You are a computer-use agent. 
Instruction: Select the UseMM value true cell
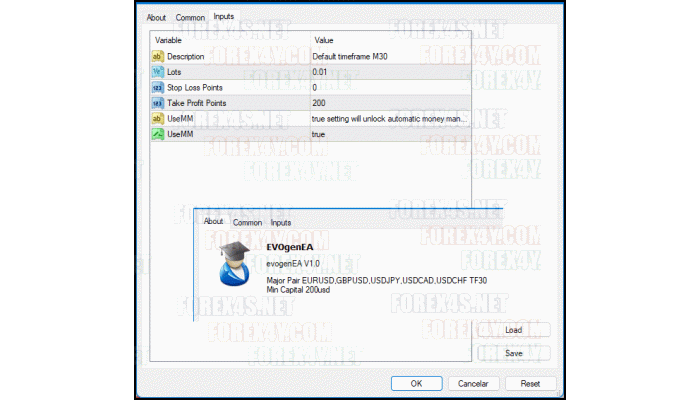point(391,134)
